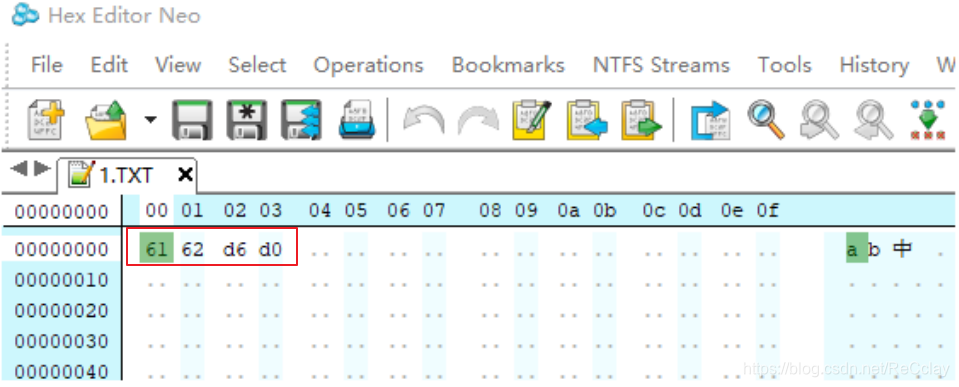
Task: Open the Edit menu
Action: 109,65
